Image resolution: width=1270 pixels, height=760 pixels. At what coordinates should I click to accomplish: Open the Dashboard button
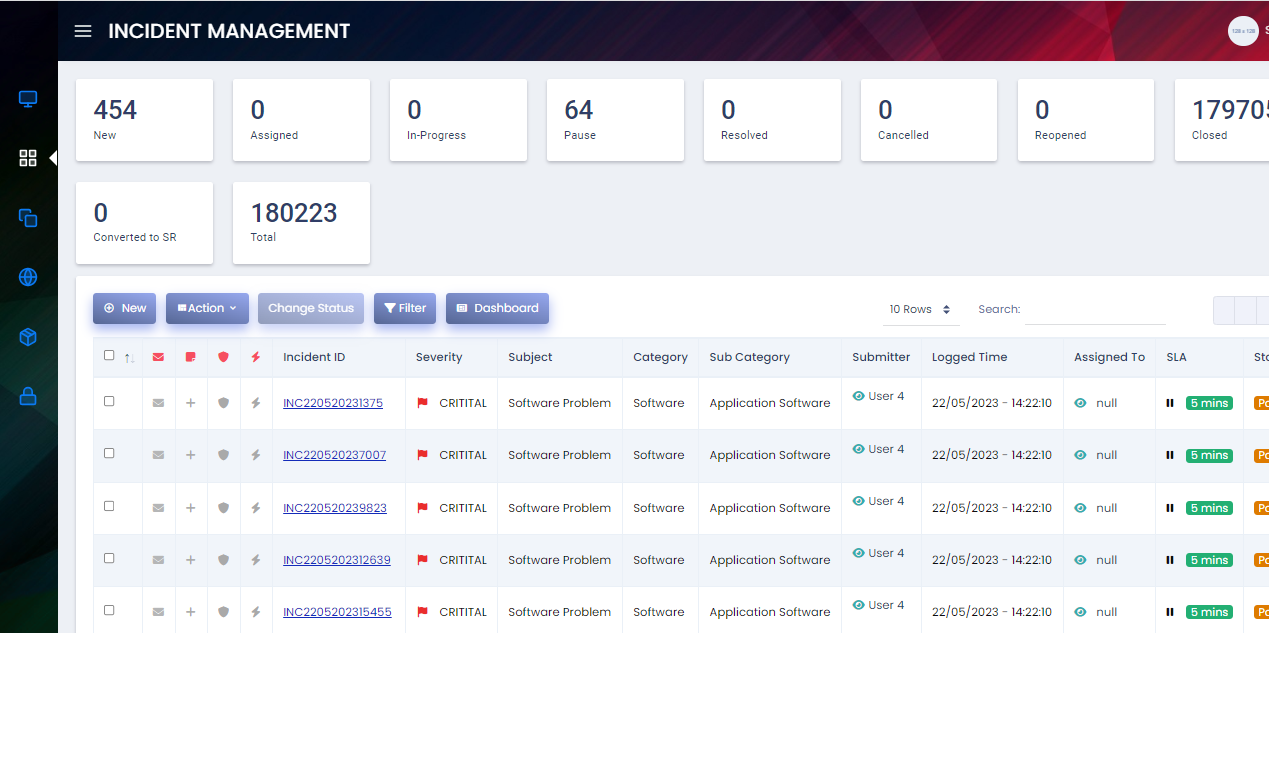click(x=497, y=308)
